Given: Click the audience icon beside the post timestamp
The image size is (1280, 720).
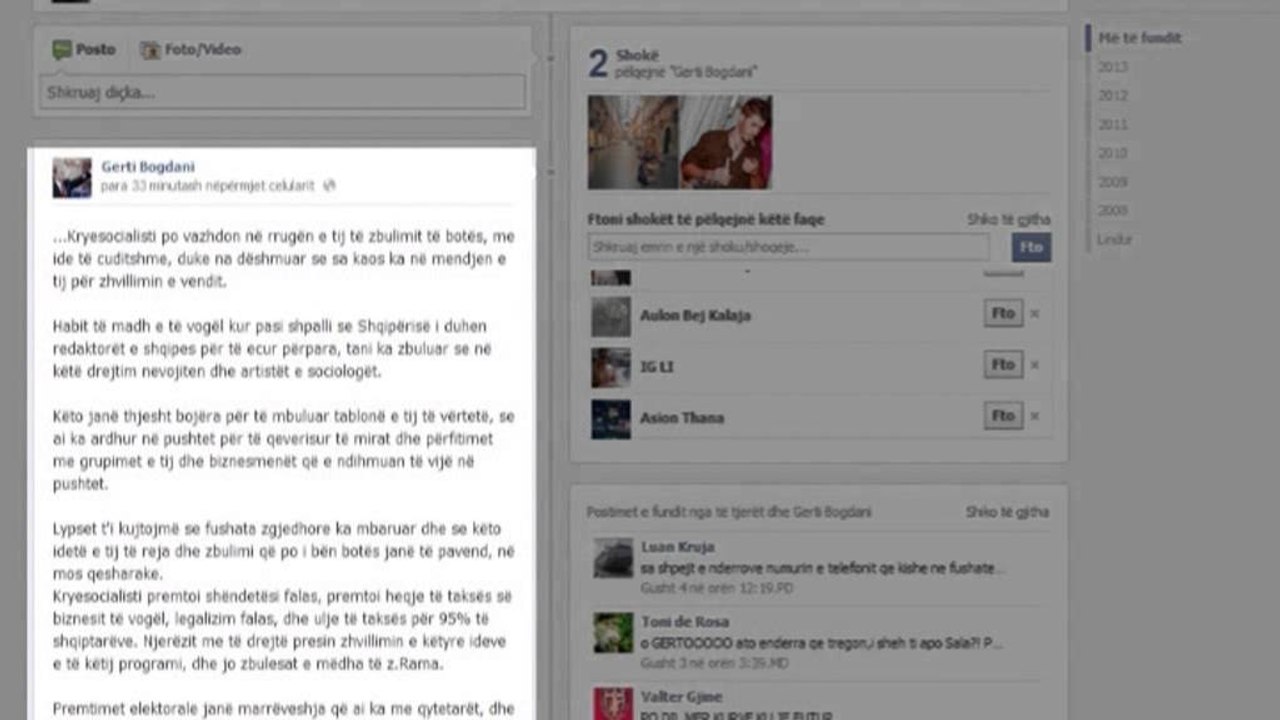Looking at the screenshot, I should click(329, 186).
